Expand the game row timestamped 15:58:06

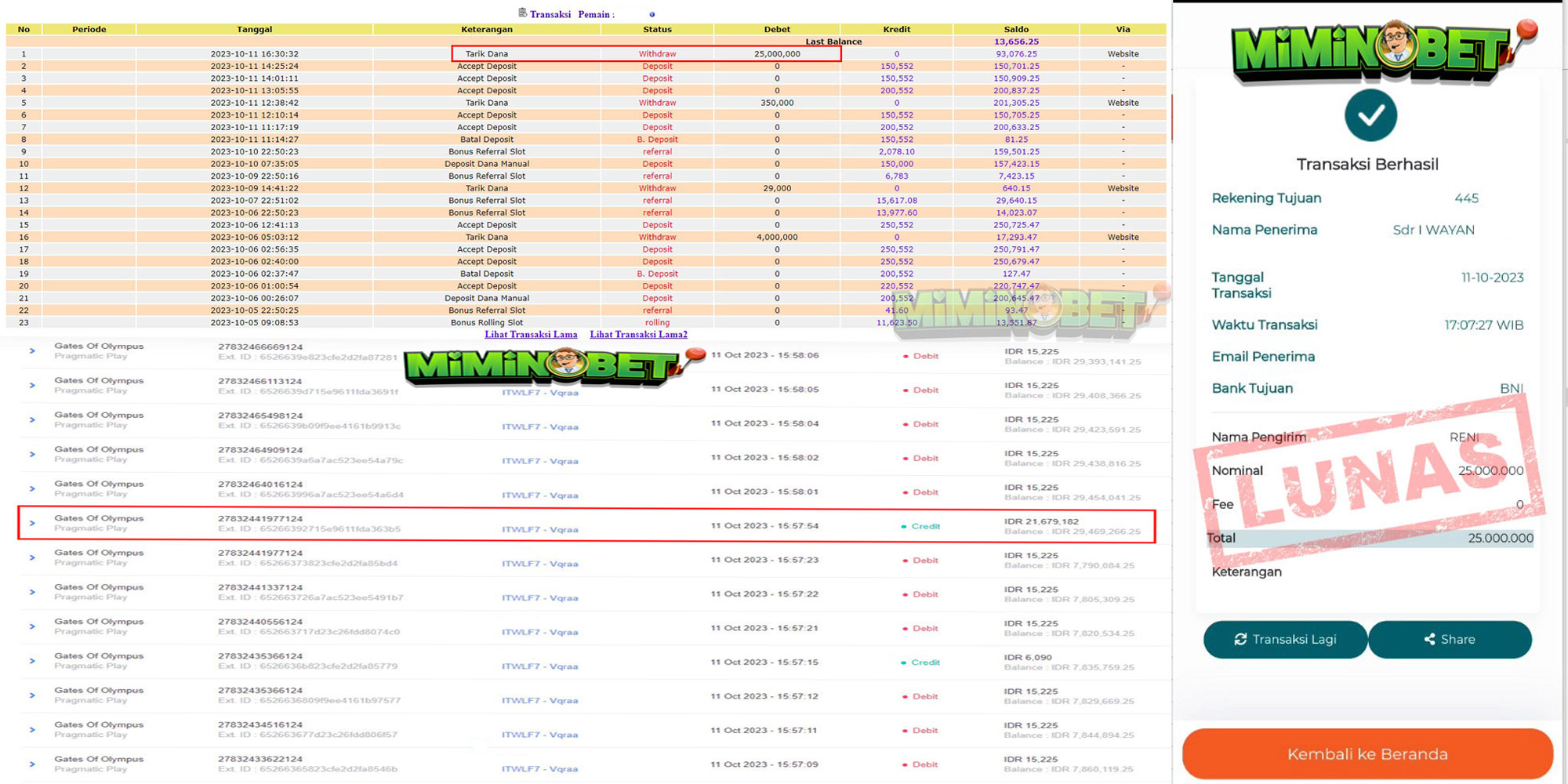pyautogui.click(x=32, y=351)
